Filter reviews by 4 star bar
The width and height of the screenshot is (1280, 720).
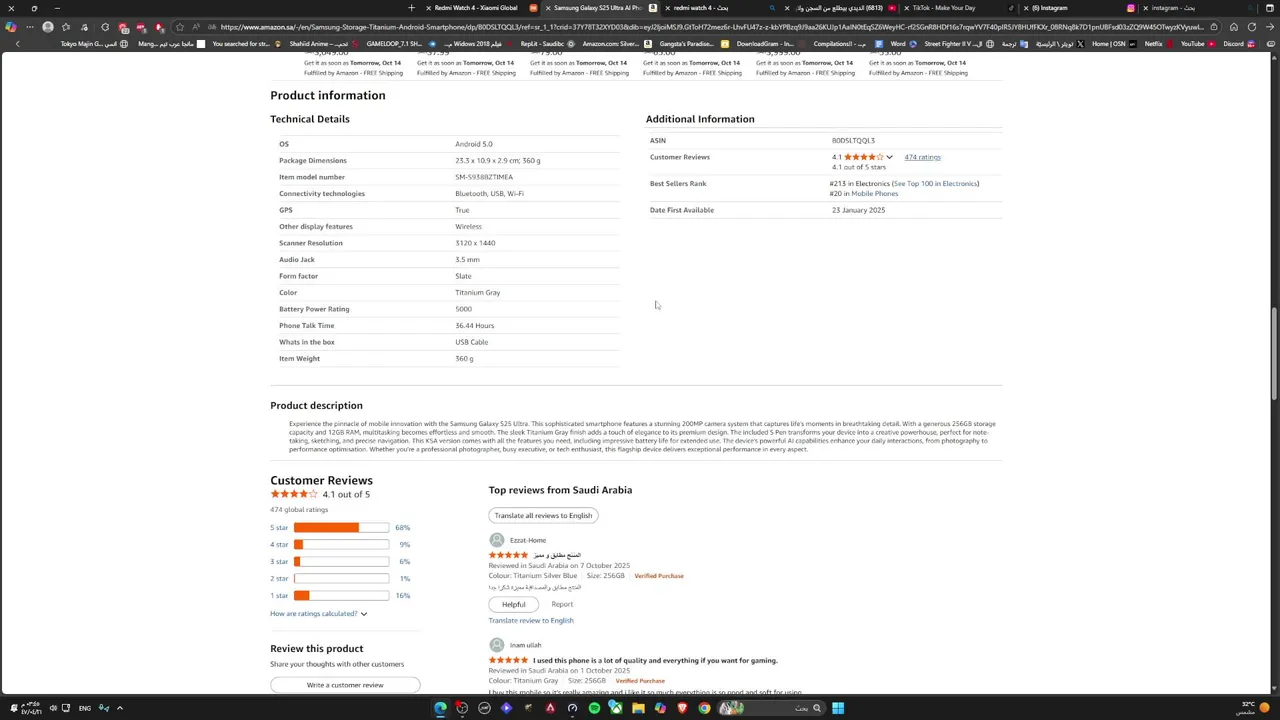341,545
